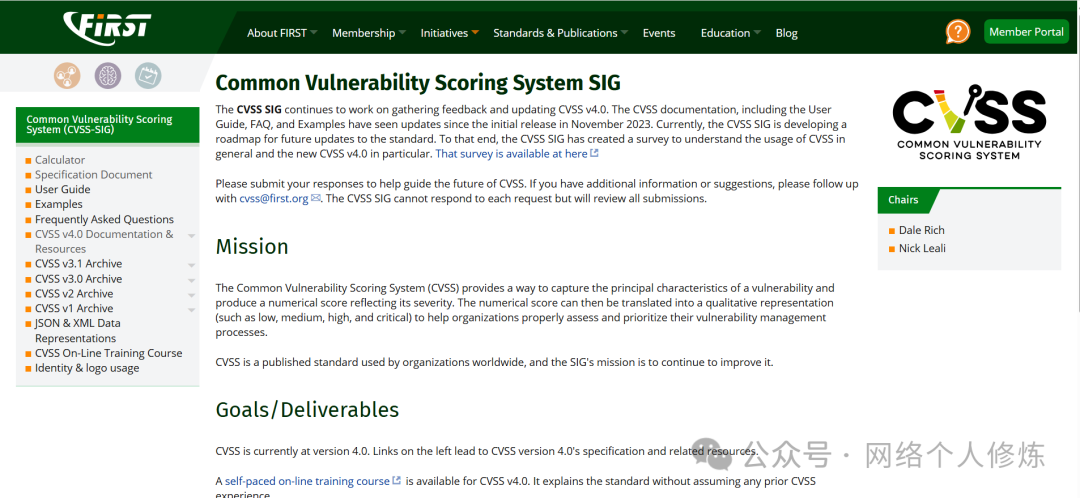Open the CVSS v2 Archive link
This screenshot has width=1080, height=498.
pyautogui.click(x=74, y=293)
